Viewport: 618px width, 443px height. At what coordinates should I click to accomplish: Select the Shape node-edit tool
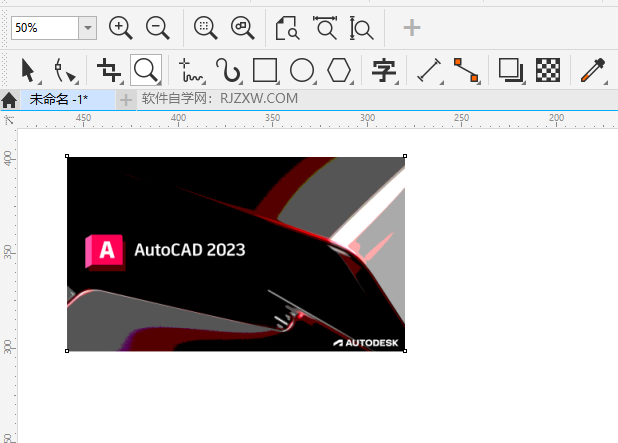click(65, 71)
